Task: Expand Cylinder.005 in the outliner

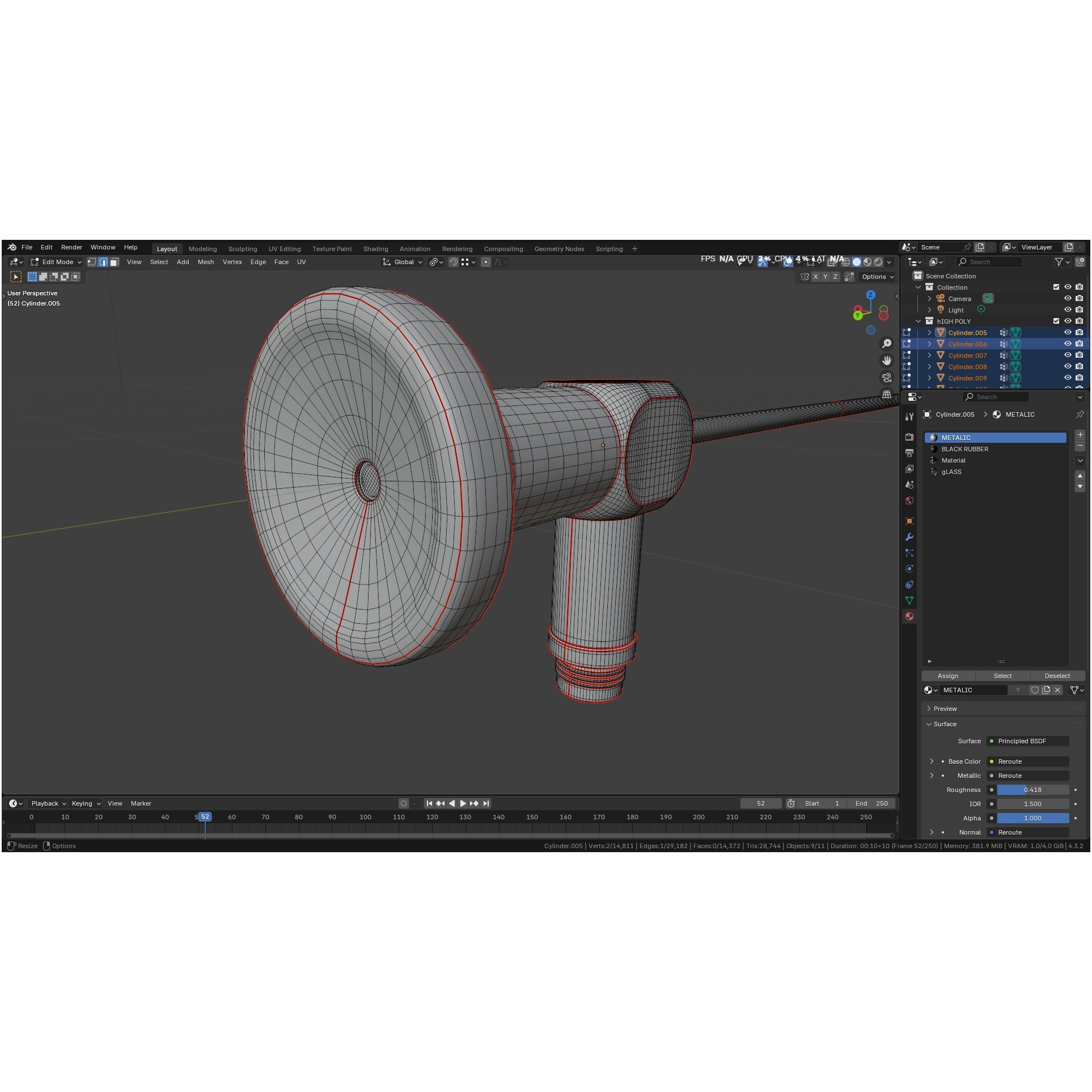Action: click(930, 333)
